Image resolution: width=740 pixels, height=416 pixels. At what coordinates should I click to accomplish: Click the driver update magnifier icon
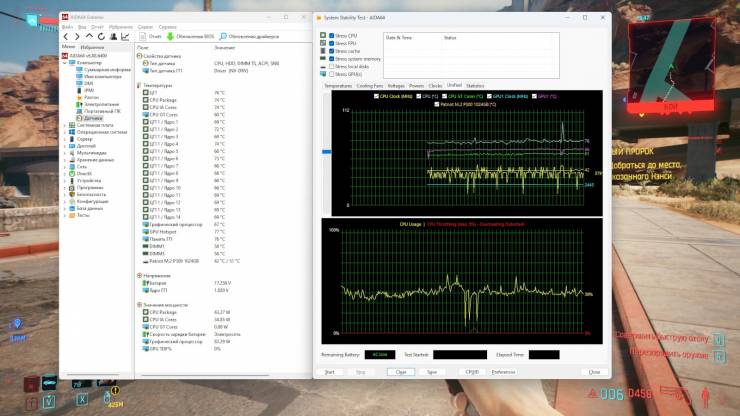pyautogui.click(x=223, y=36)
